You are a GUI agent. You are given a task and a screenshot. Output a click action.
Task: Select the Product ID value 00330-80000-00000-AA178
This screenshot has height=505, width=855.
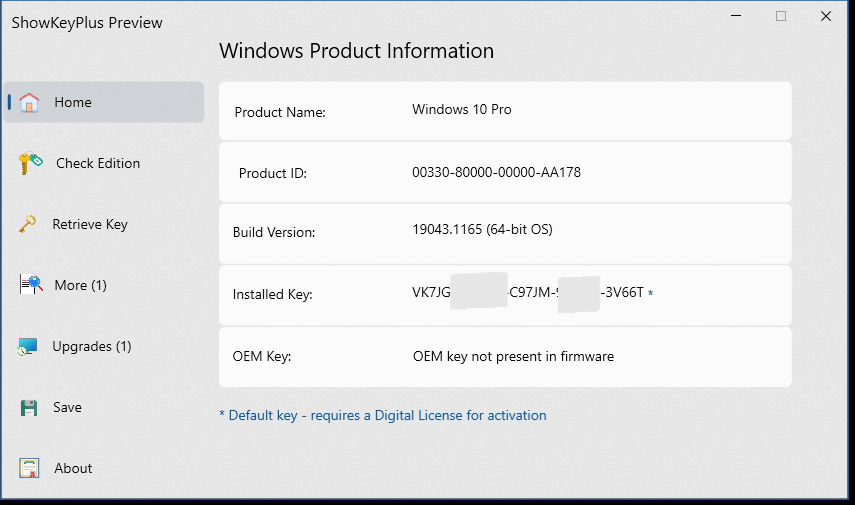click(x=496, y=172)
